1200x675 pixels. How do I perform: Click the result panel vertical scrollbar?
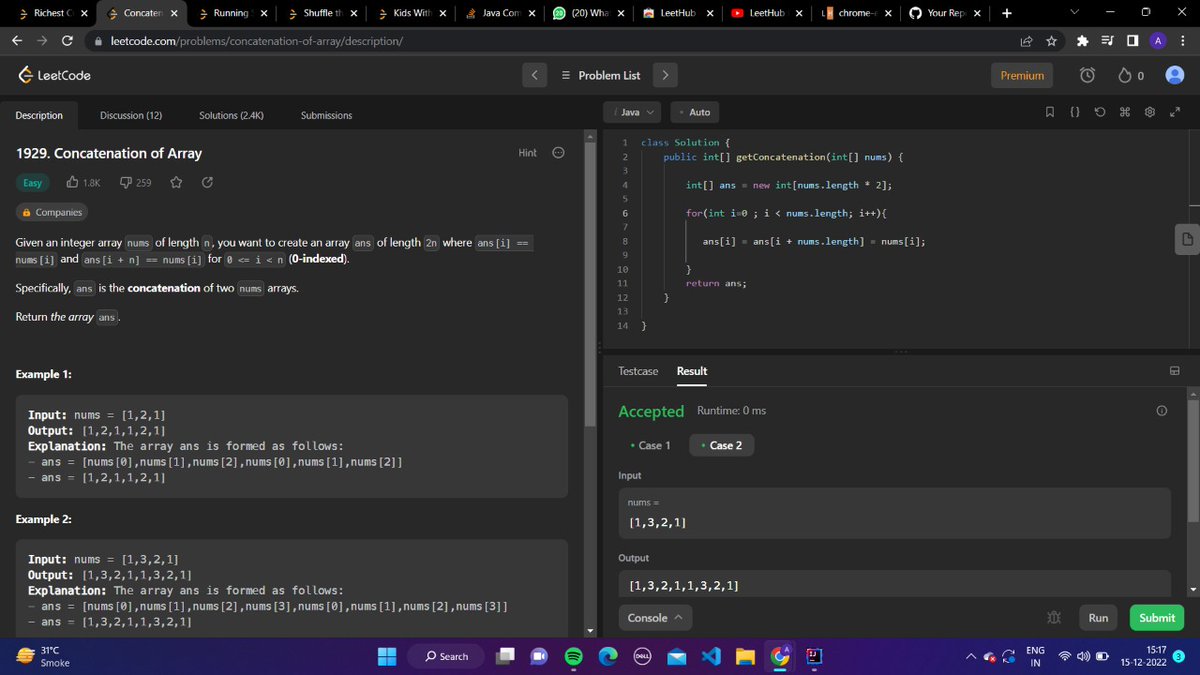tap(1192, 460)
